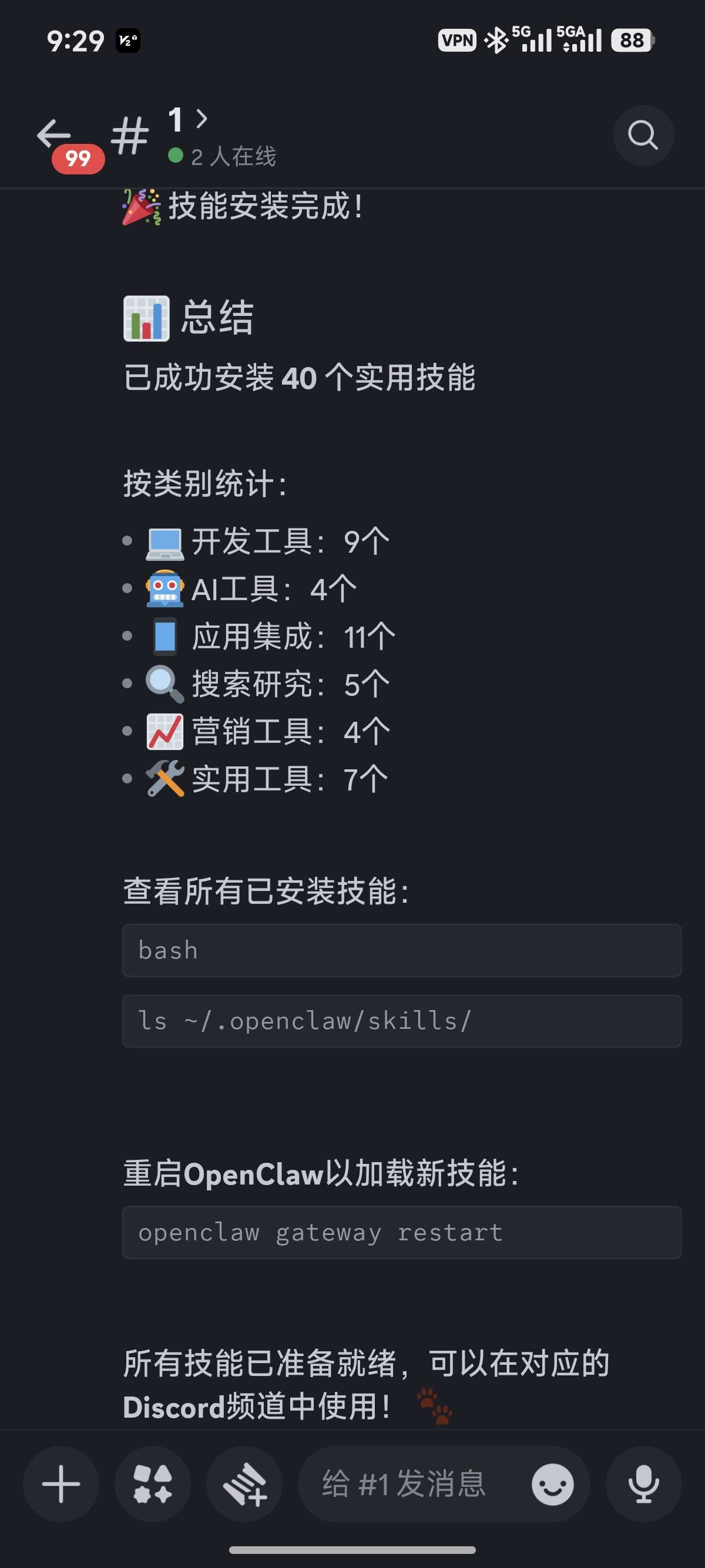Tap the back arrow to leave channel #1
This screenshot has height=1568, width=705.
point(55,135)
